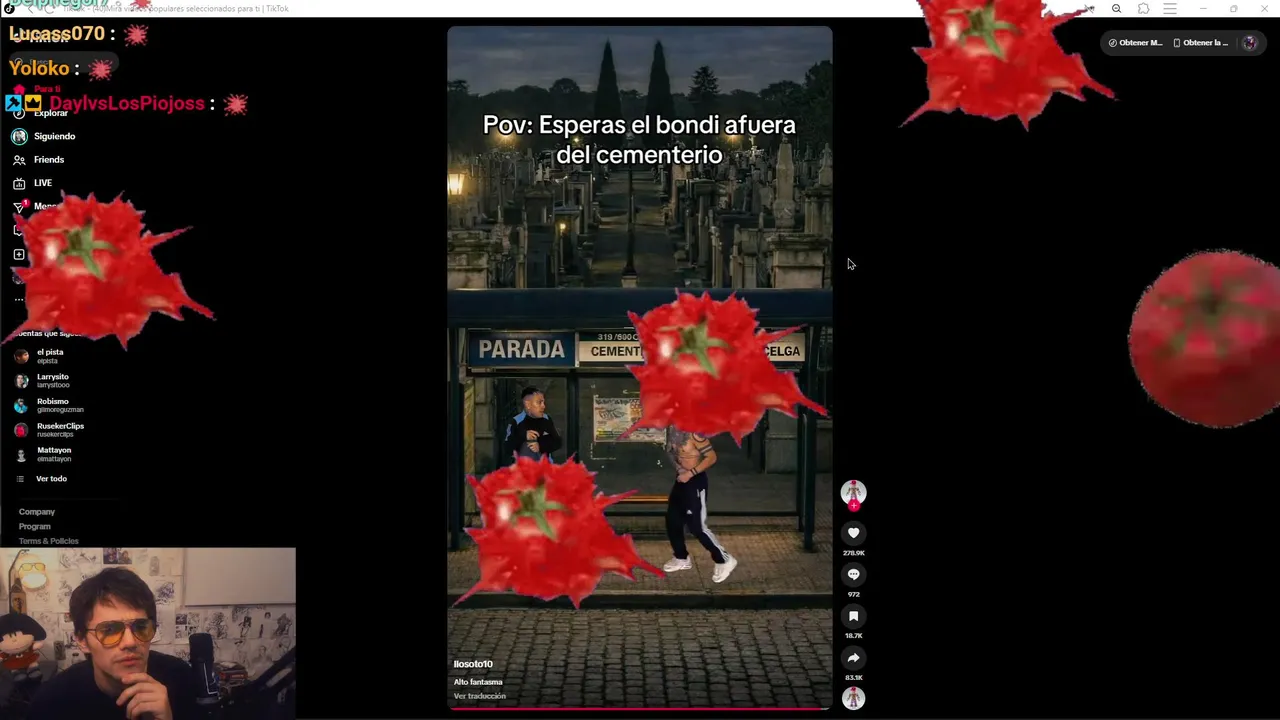This screenshot has width=1280, height=720.
Task: Click Ver todo to show all accounts
Action: coord(51,479)
